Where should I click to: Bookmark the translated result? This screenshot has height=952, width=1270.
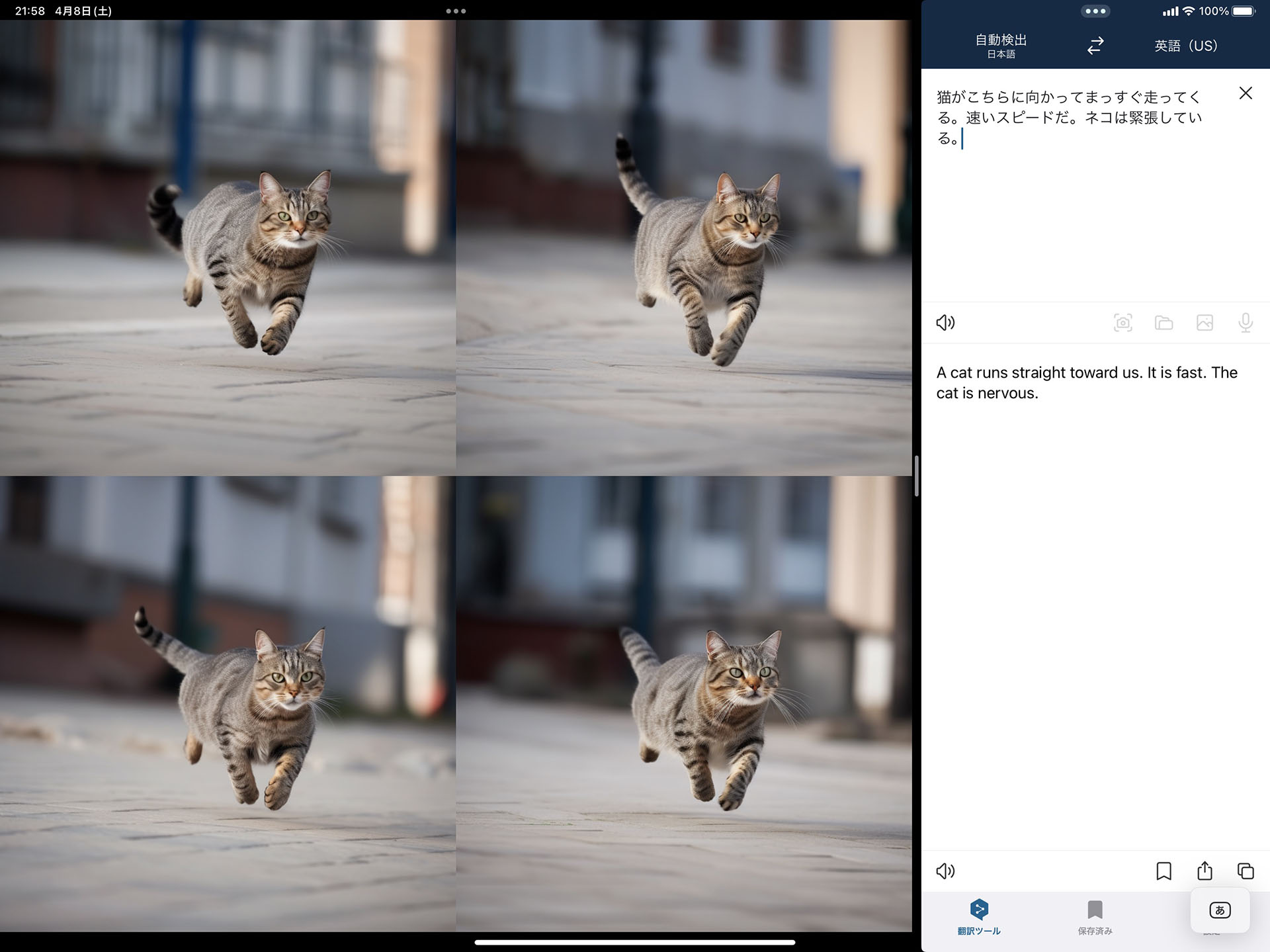click(1164, 871)
